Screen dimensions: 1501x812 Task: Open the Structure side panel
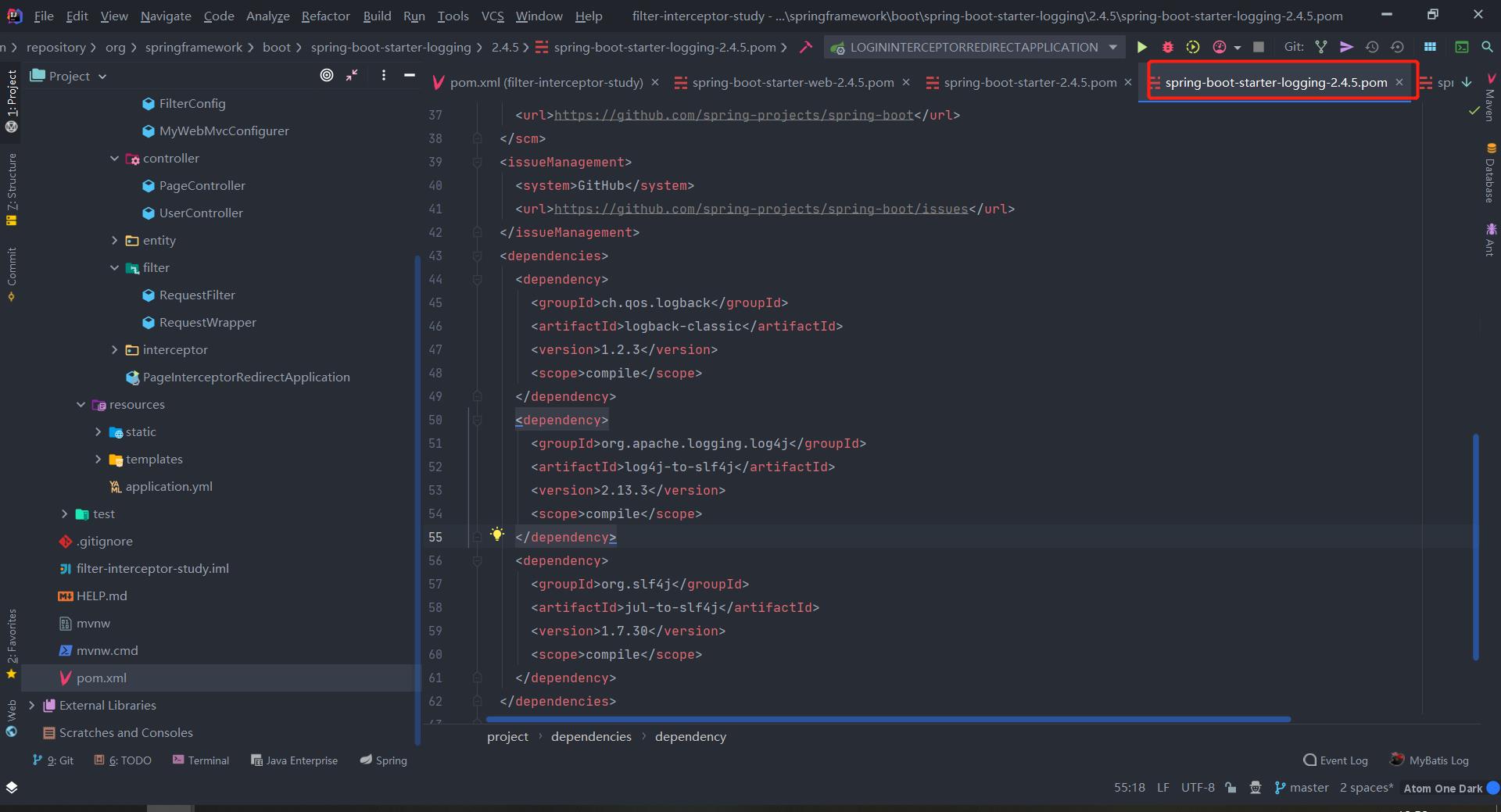[x=12, y=189]
